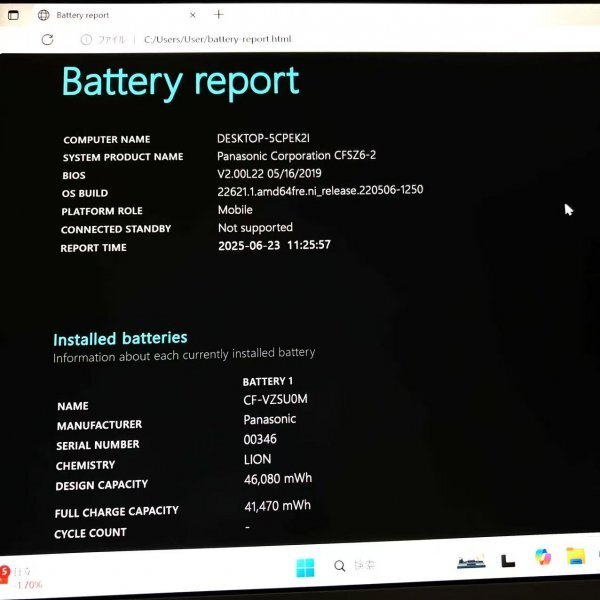Click the SERIAL NUMBER label
The height and width of the screenshot is (600, 600).
pyautogui.click(x=98, y=445)
